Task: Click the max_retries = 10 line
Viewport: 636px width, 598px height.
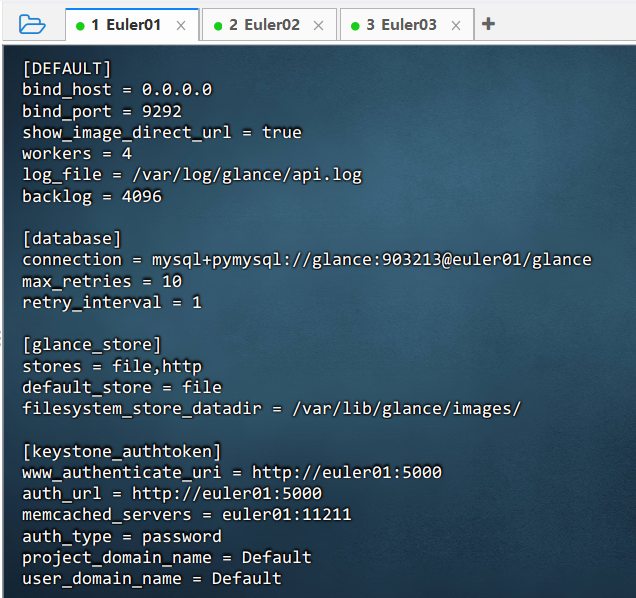Action: pos(102,281)
